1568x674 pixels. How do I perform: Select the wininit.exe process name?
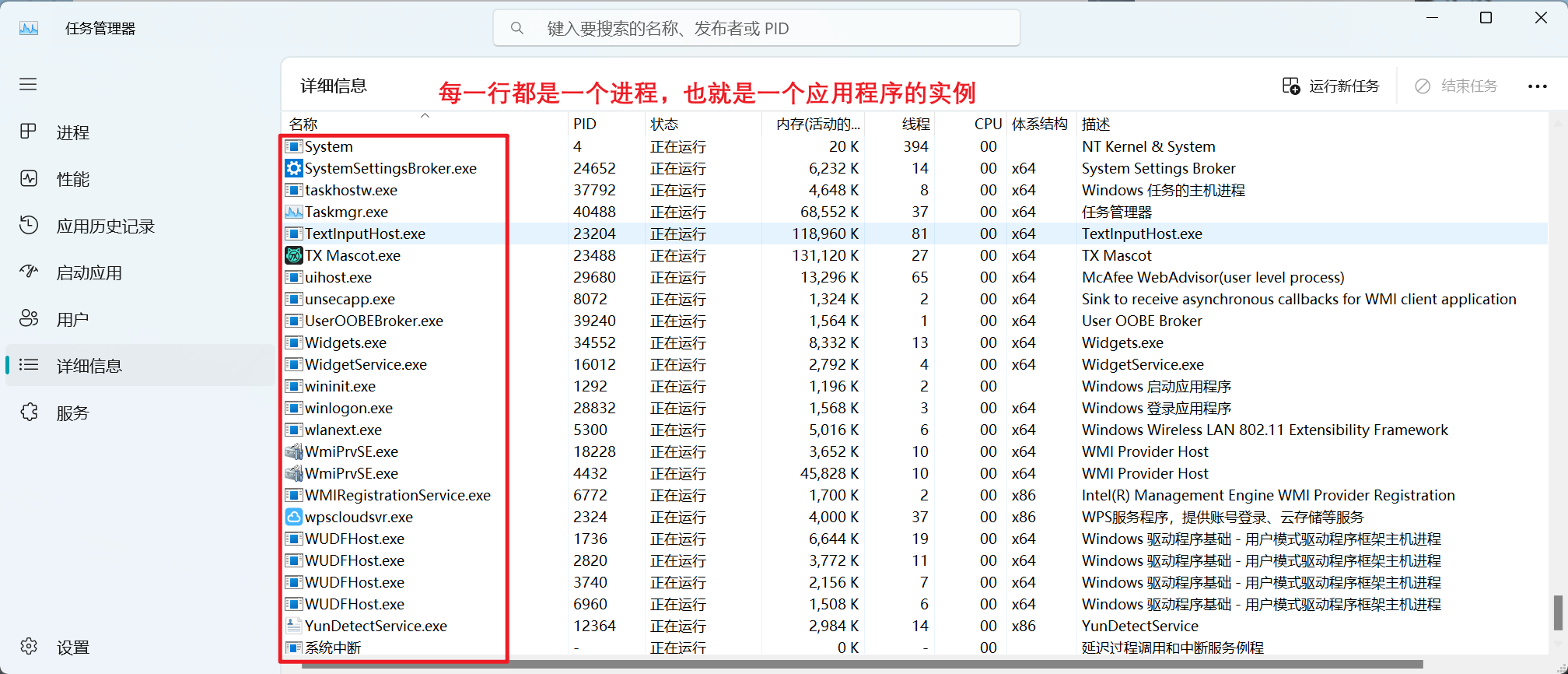pos(340,386)
